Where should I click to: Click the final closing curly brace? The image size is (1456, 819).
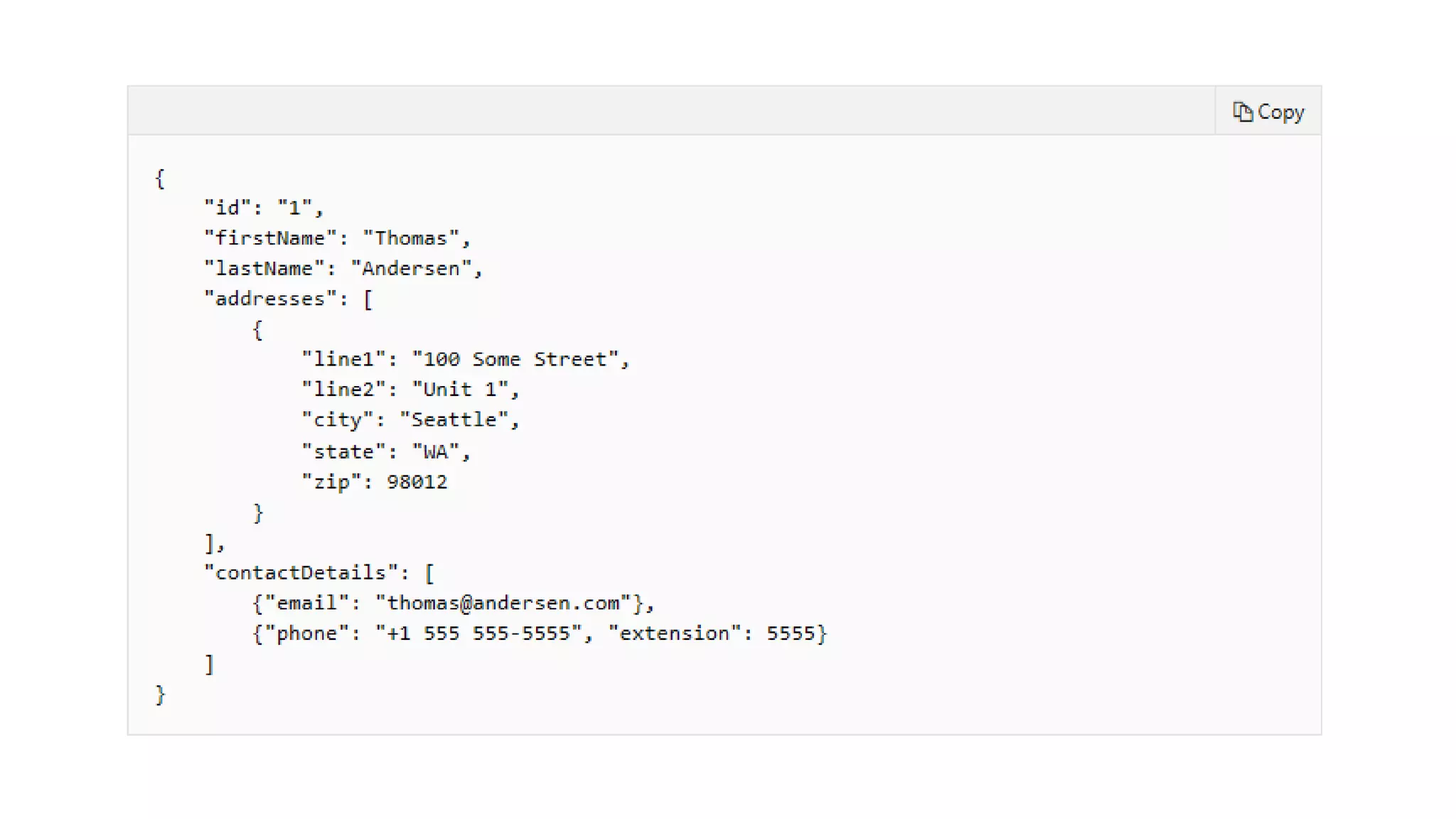[160, 695]
